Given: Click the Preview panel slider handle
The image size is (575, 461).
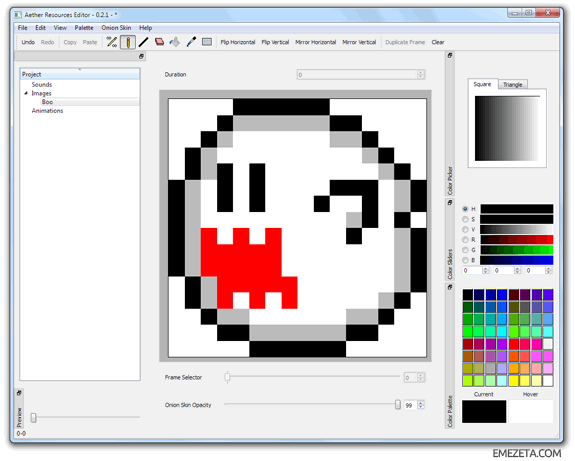Looking at the screenshot, I should tap(33, 418).
